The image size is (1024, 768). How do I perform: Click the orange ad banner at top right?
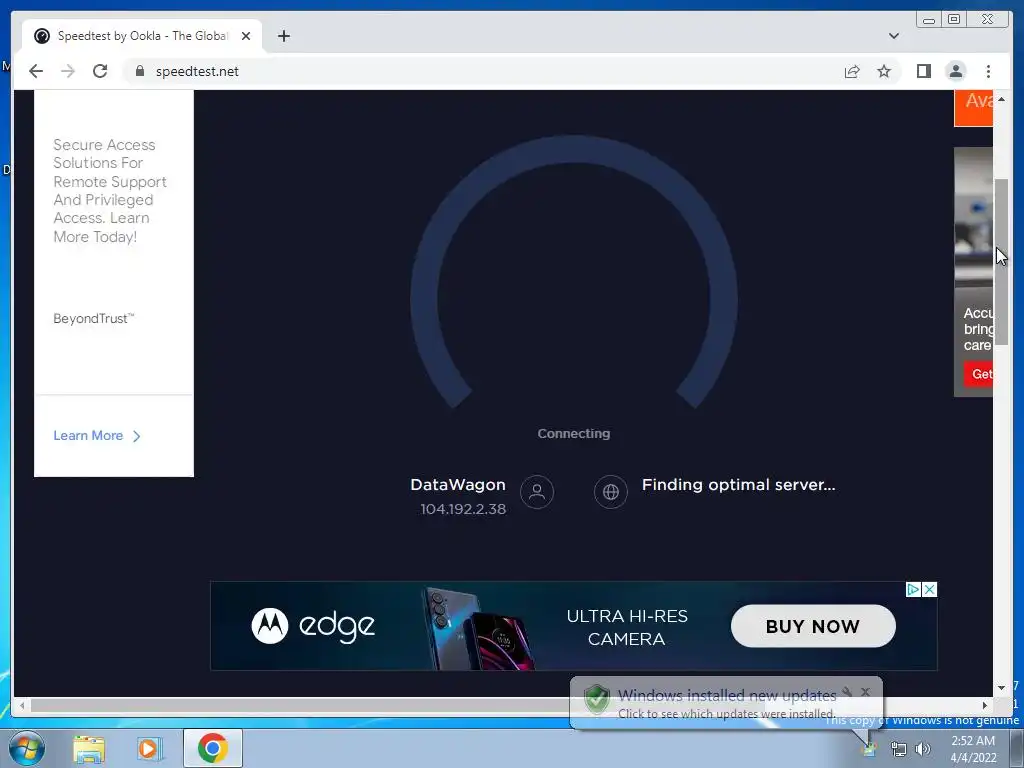[x=973, y=108]
